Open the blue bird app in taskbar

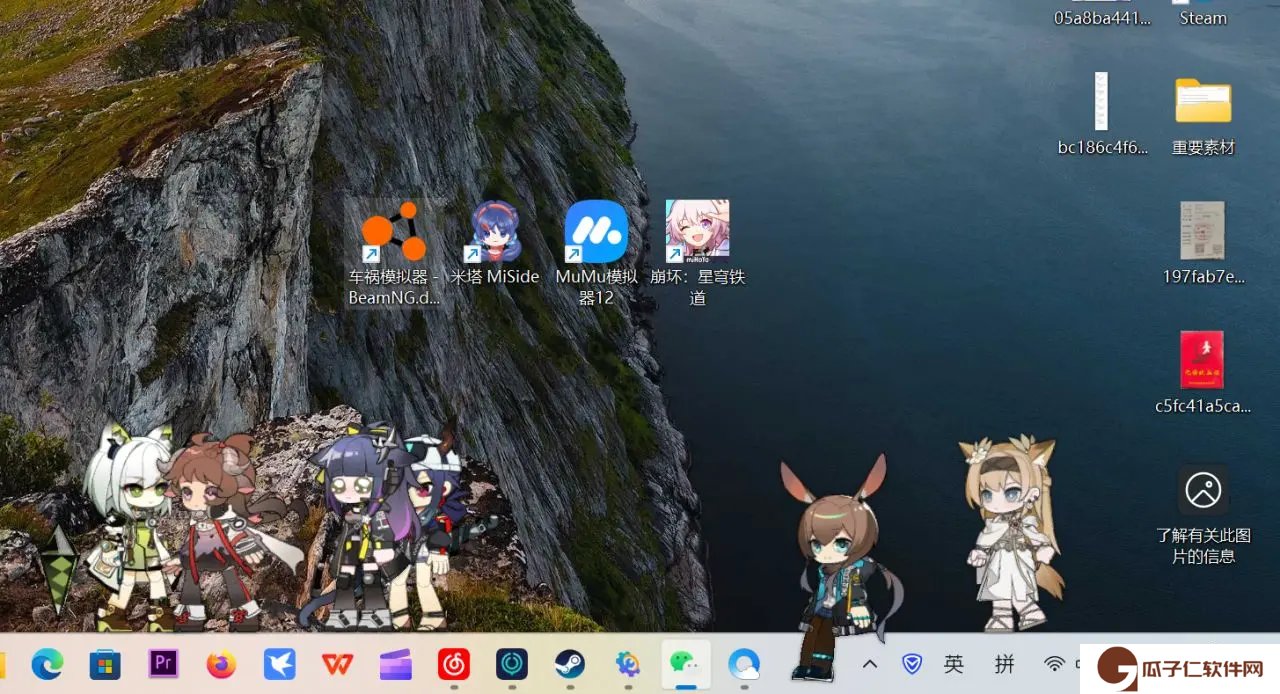point(279,664)
